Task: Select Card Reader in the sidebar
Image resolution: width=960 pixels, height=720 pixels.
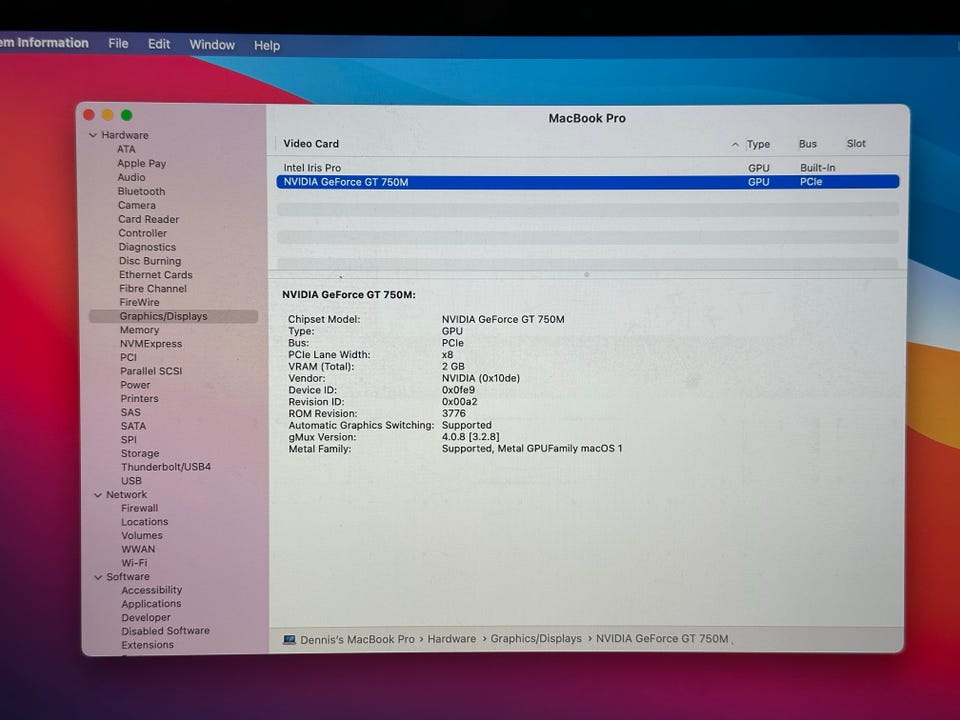Action: 149,219
